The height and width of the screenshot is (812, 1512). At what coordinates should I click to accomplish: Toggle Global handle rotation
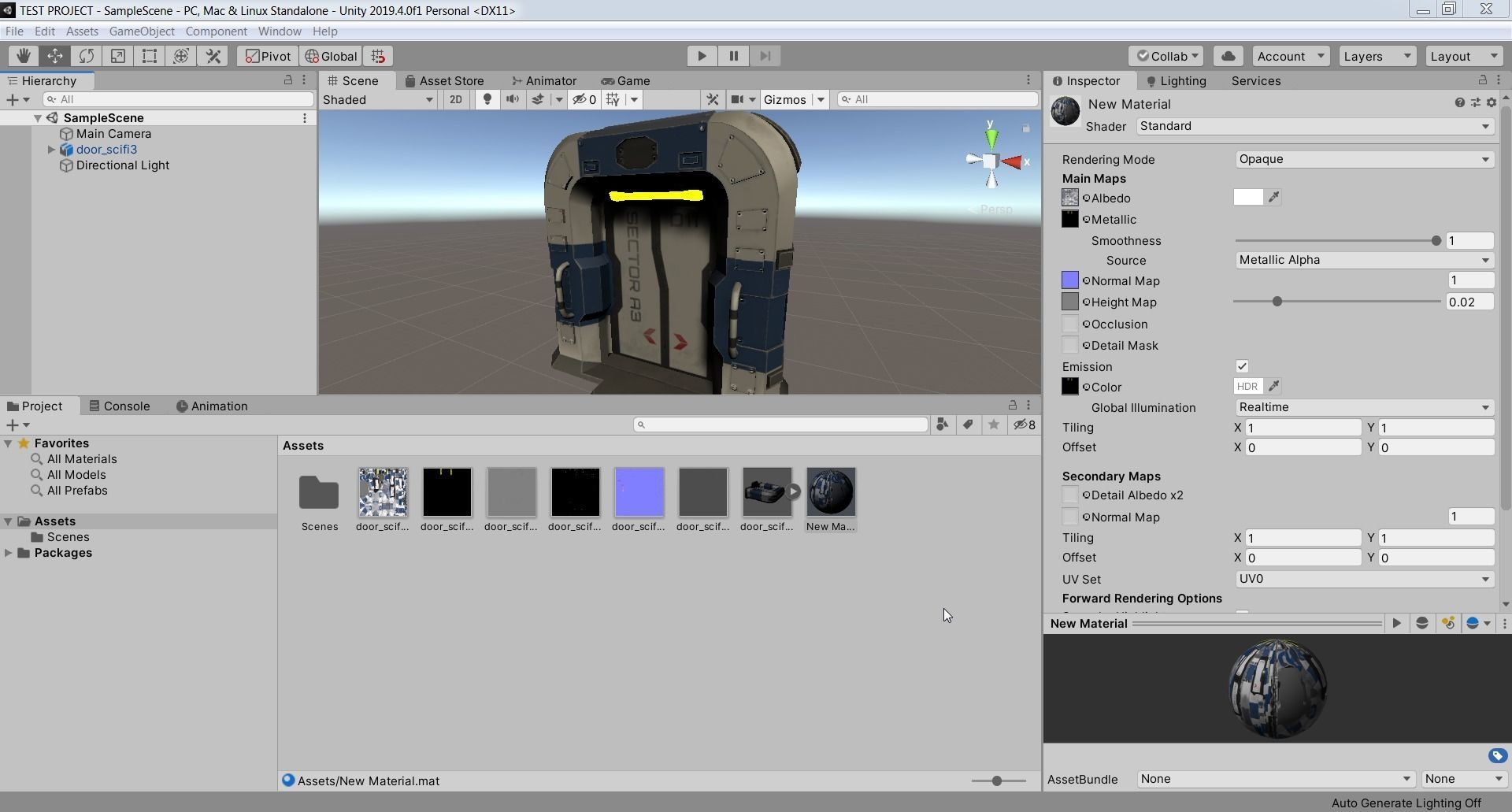331,56
